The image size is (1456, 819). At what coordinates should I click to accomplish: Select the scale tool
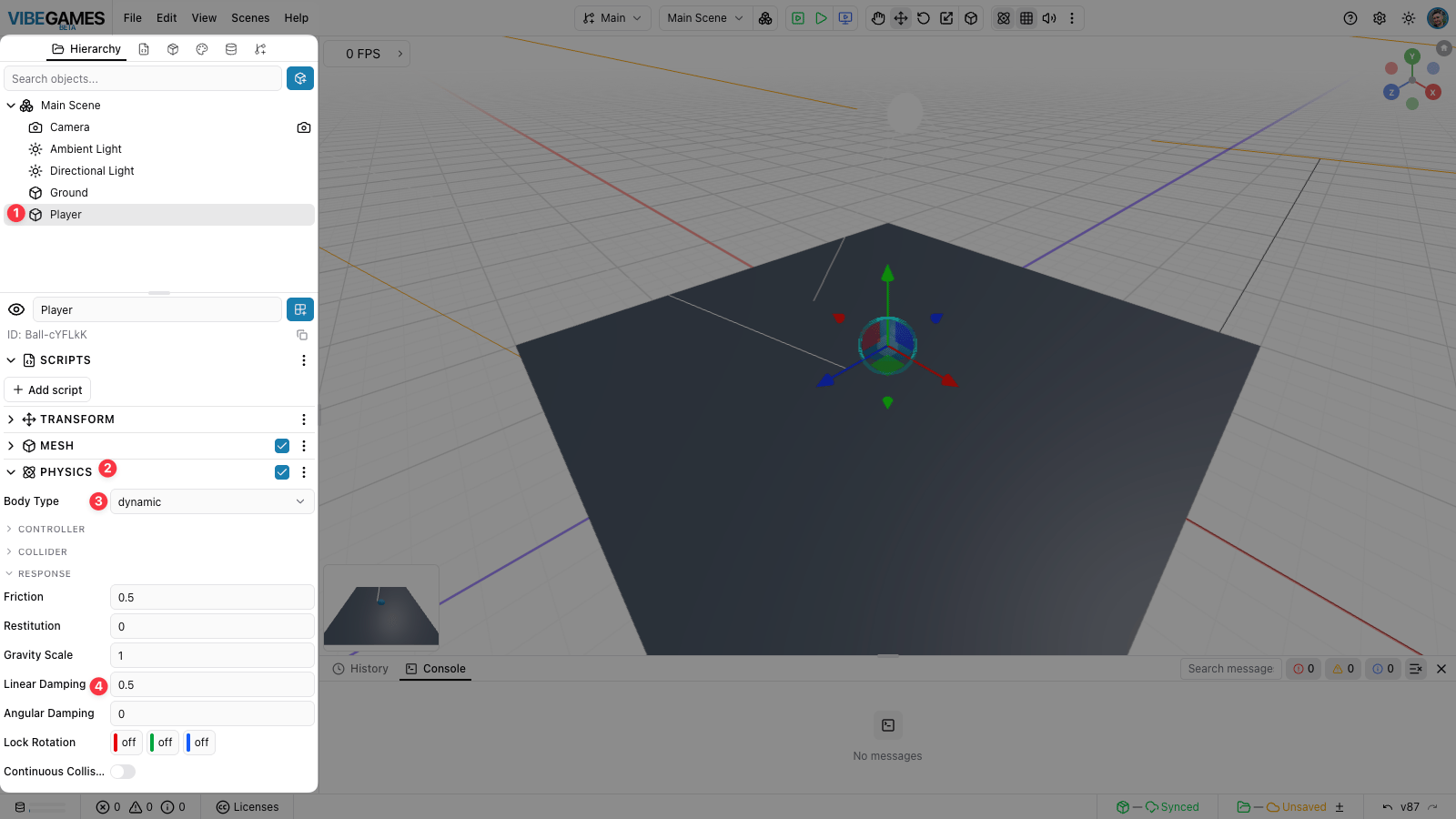pyautogui.click(x=947, y=18)
